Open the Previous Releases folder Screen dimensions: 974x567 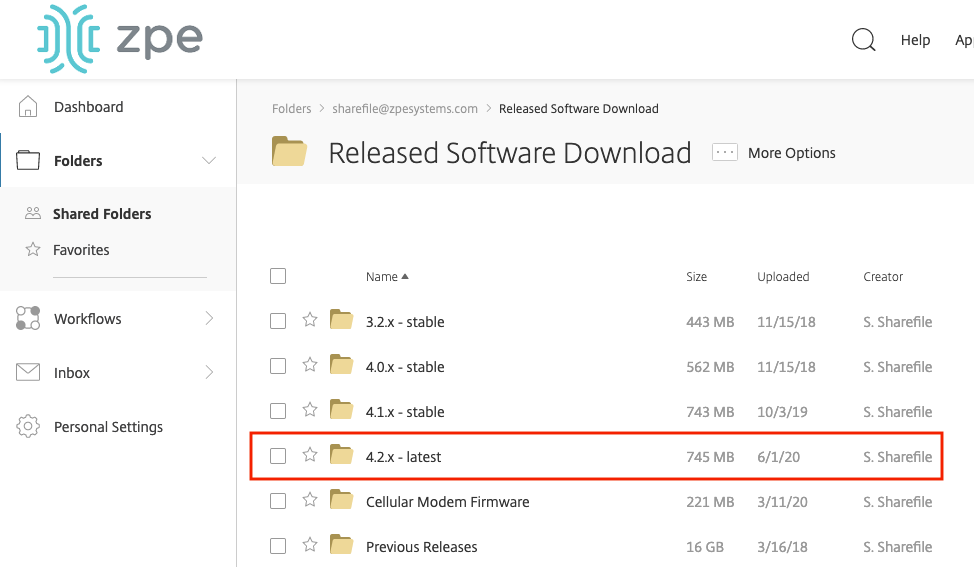[x=421, y=547]
